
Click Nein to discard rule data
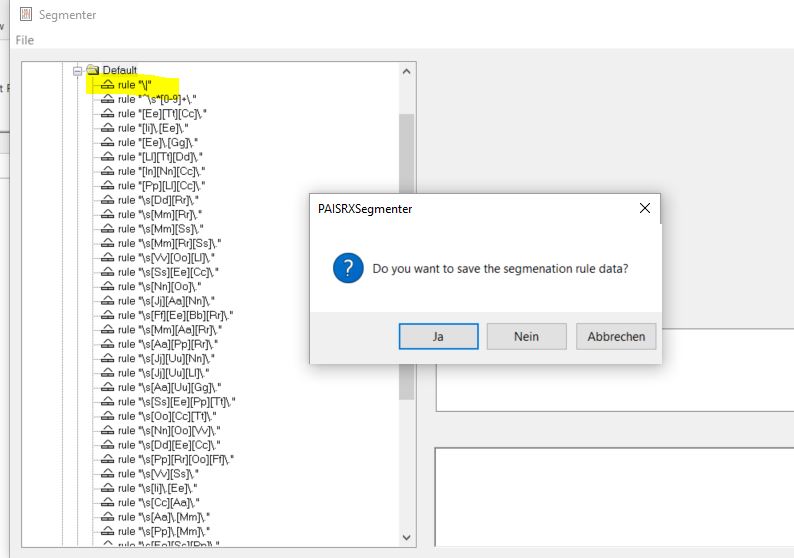526,337
